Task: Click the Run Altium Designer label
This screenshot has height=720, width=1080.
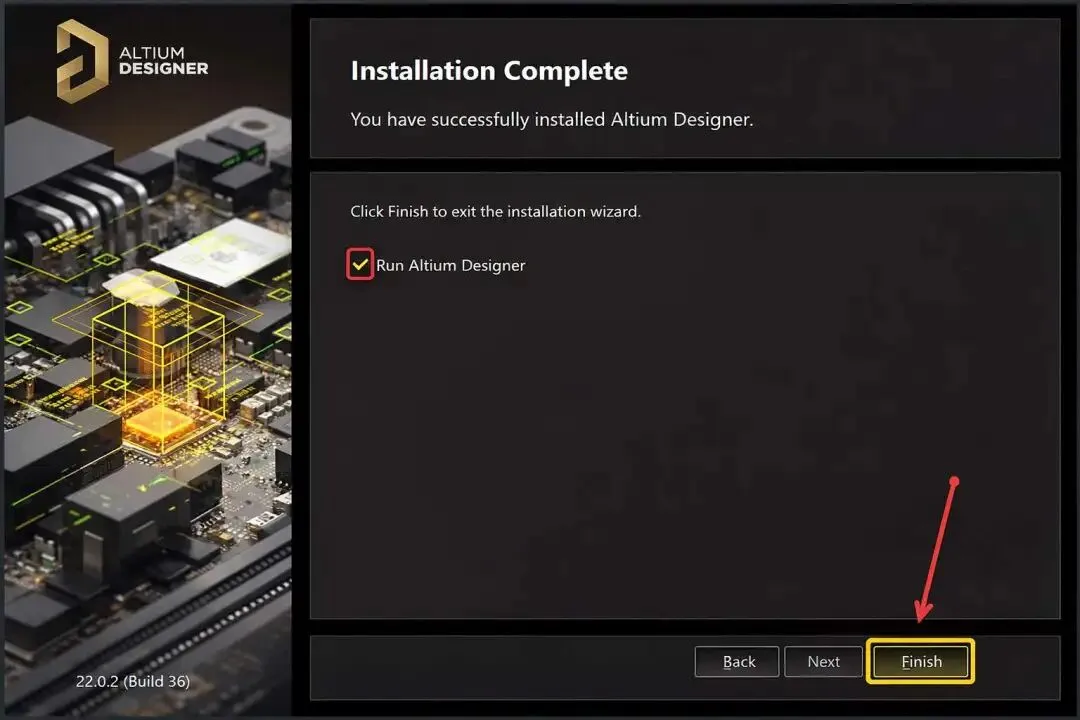Action: click(450, 265)
